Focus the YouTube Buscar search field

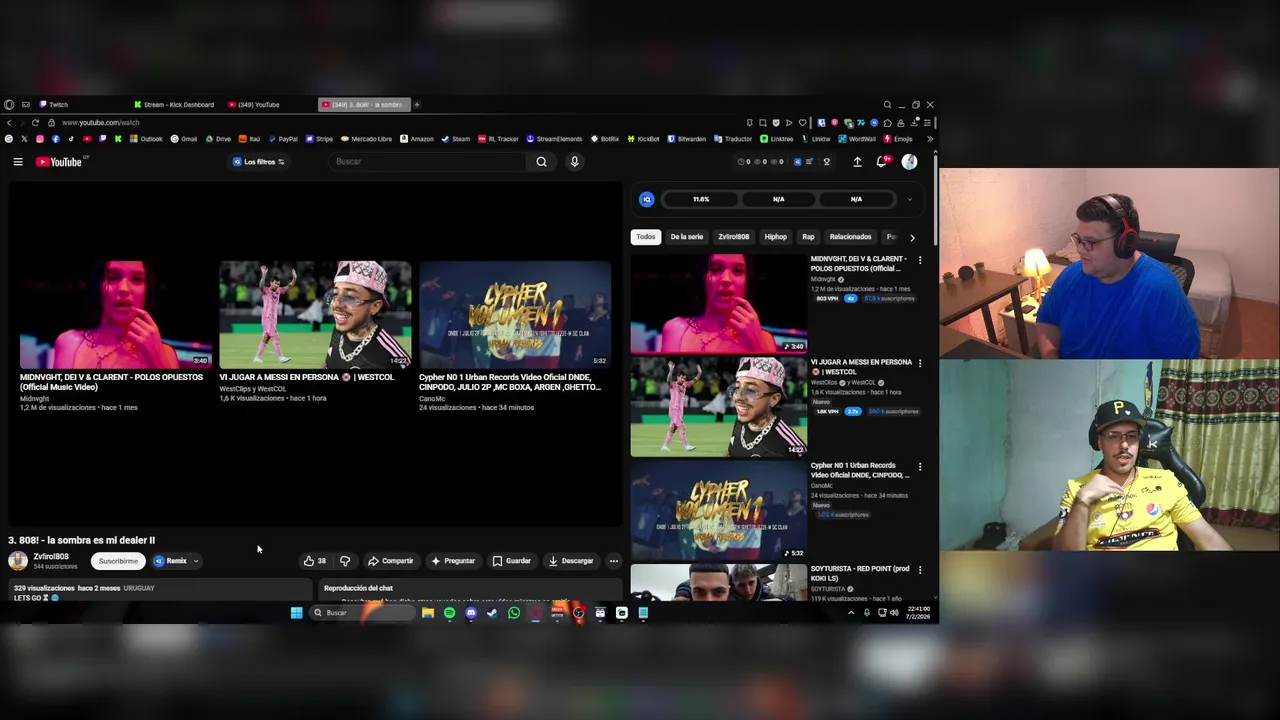[428, 162]
